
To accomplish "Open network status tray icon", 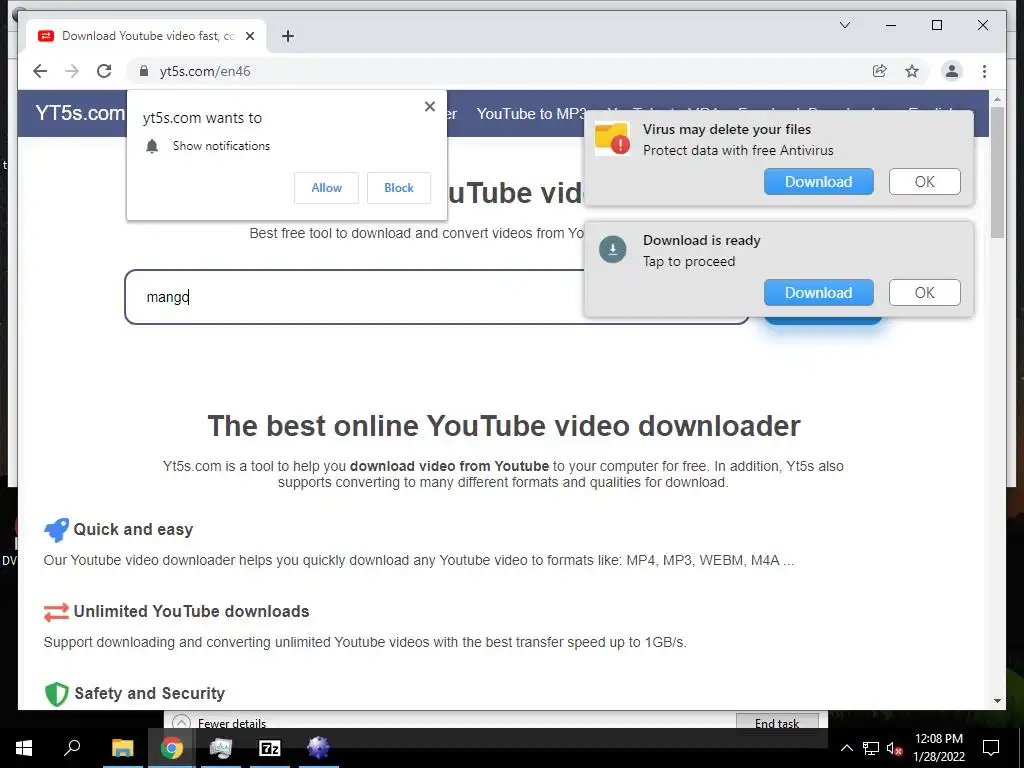I will [x=871, y=748].
